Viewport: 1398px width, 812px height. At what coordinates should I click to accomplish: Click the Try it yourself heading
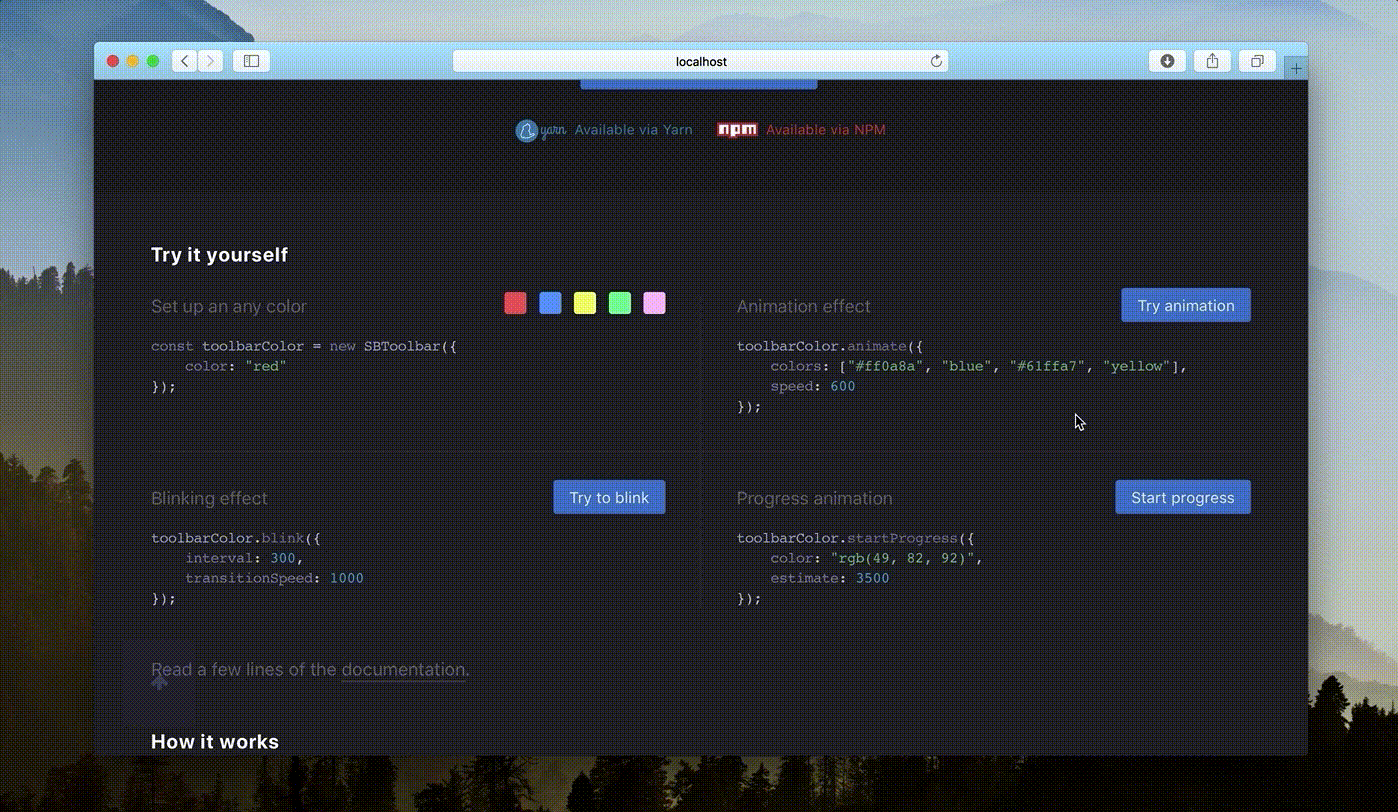tap(219, 255)
